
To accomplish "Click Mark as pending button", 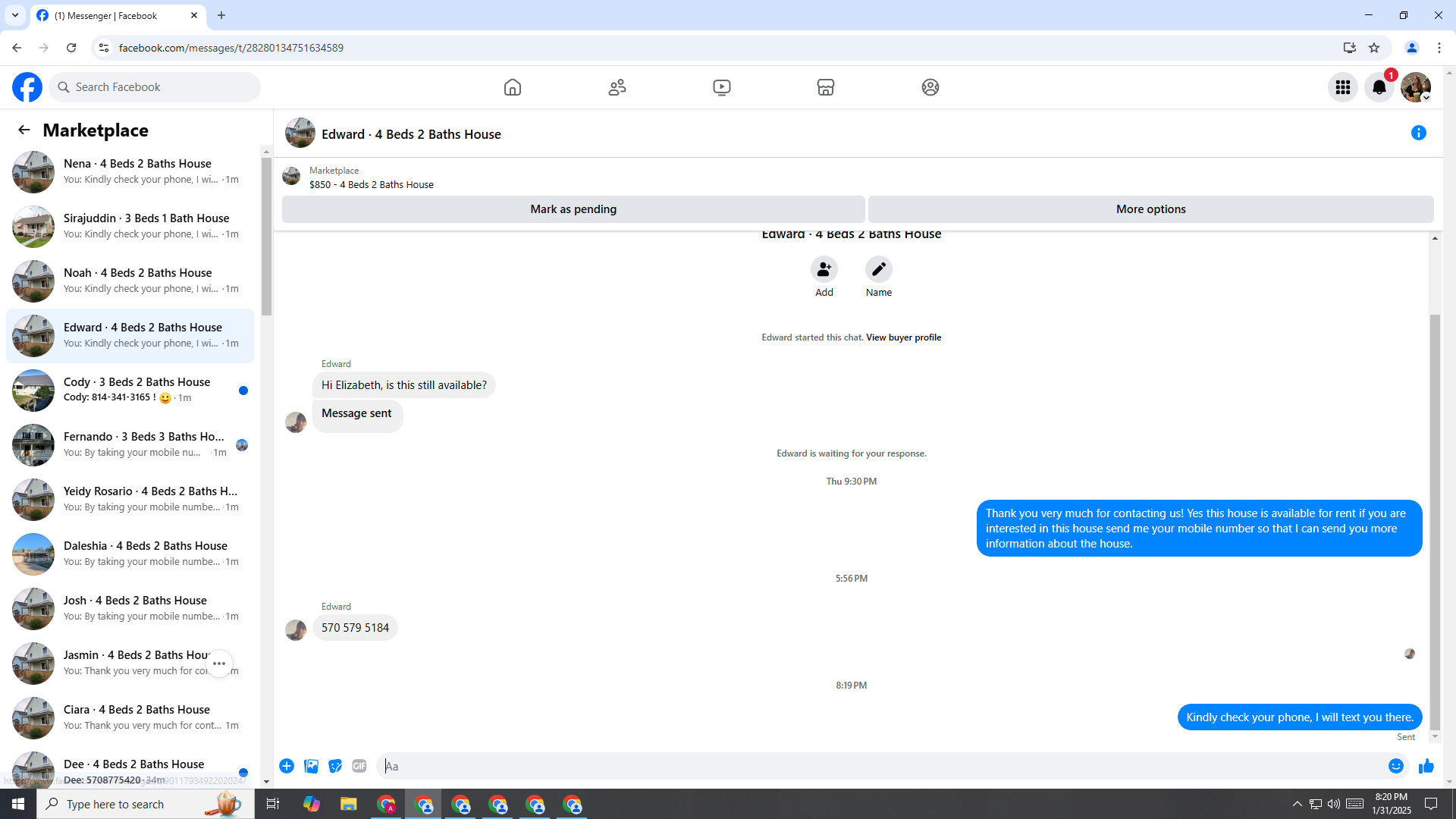I will point(573,209).
